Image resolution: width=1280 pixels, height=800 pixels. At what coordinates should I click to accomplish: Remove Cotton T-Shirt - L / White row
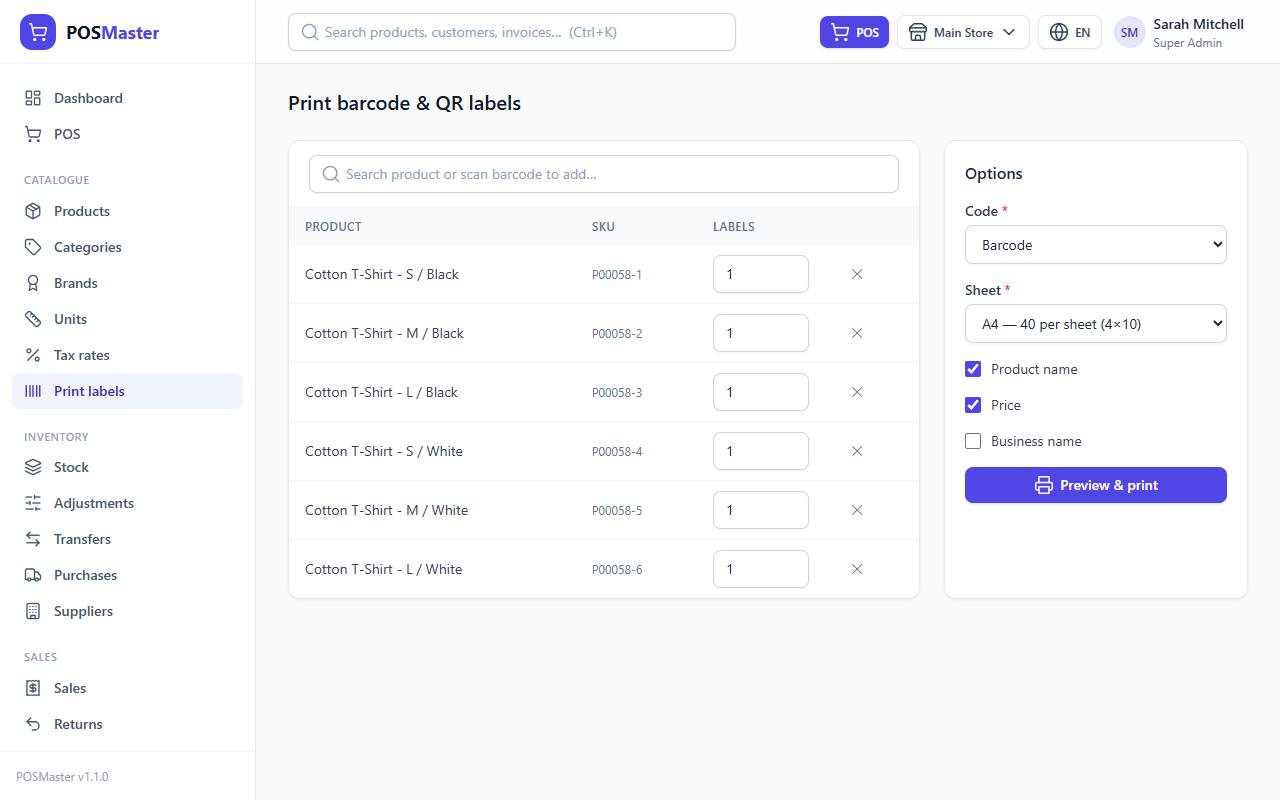coord(857,569)
